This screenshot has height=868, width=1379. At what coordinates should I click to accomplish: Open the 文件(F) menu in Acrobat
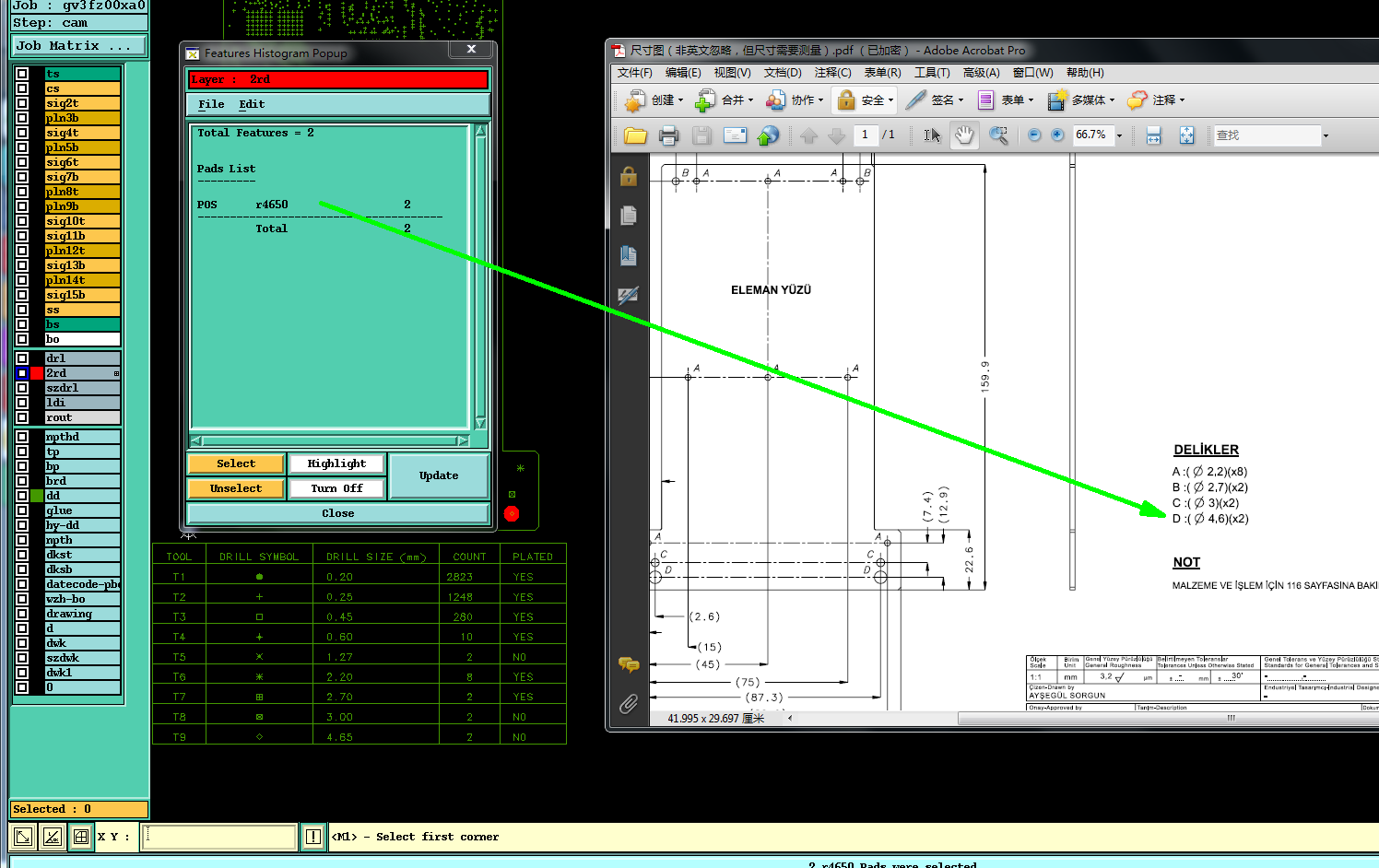click(635, 73)
